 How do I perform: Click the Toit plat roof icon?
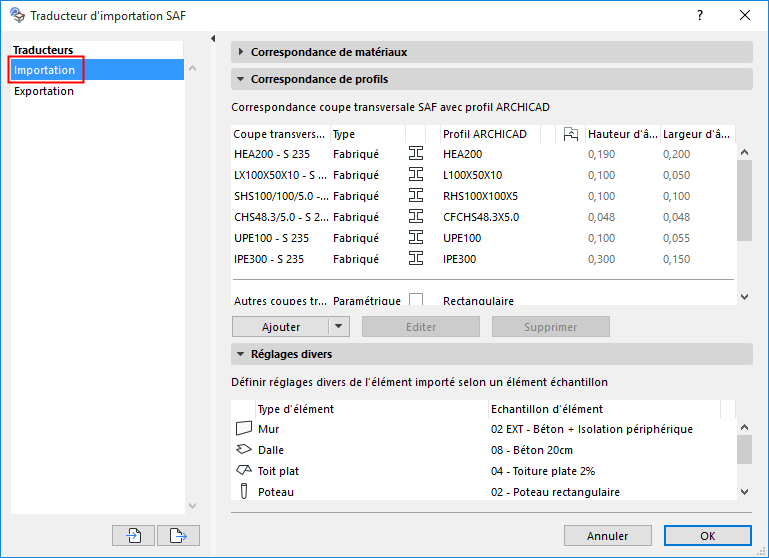coord(243,471)
